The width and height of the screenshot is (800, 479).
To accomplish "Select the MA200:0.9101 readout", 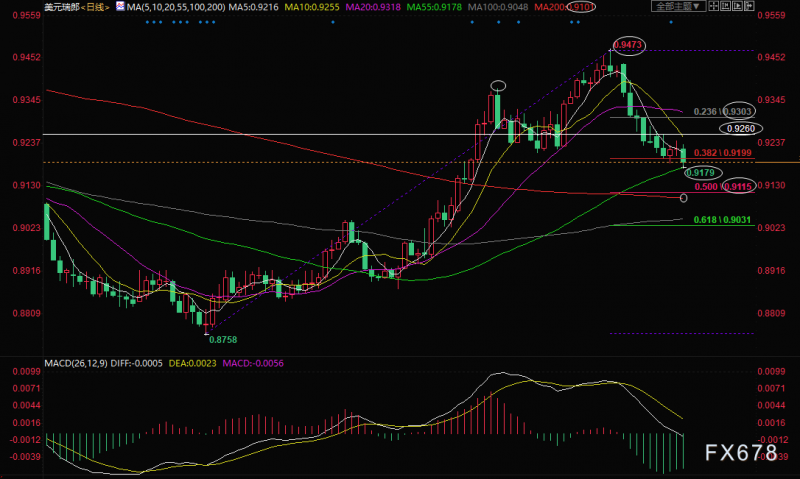I will pyautogui.click(x=564, y=7).
